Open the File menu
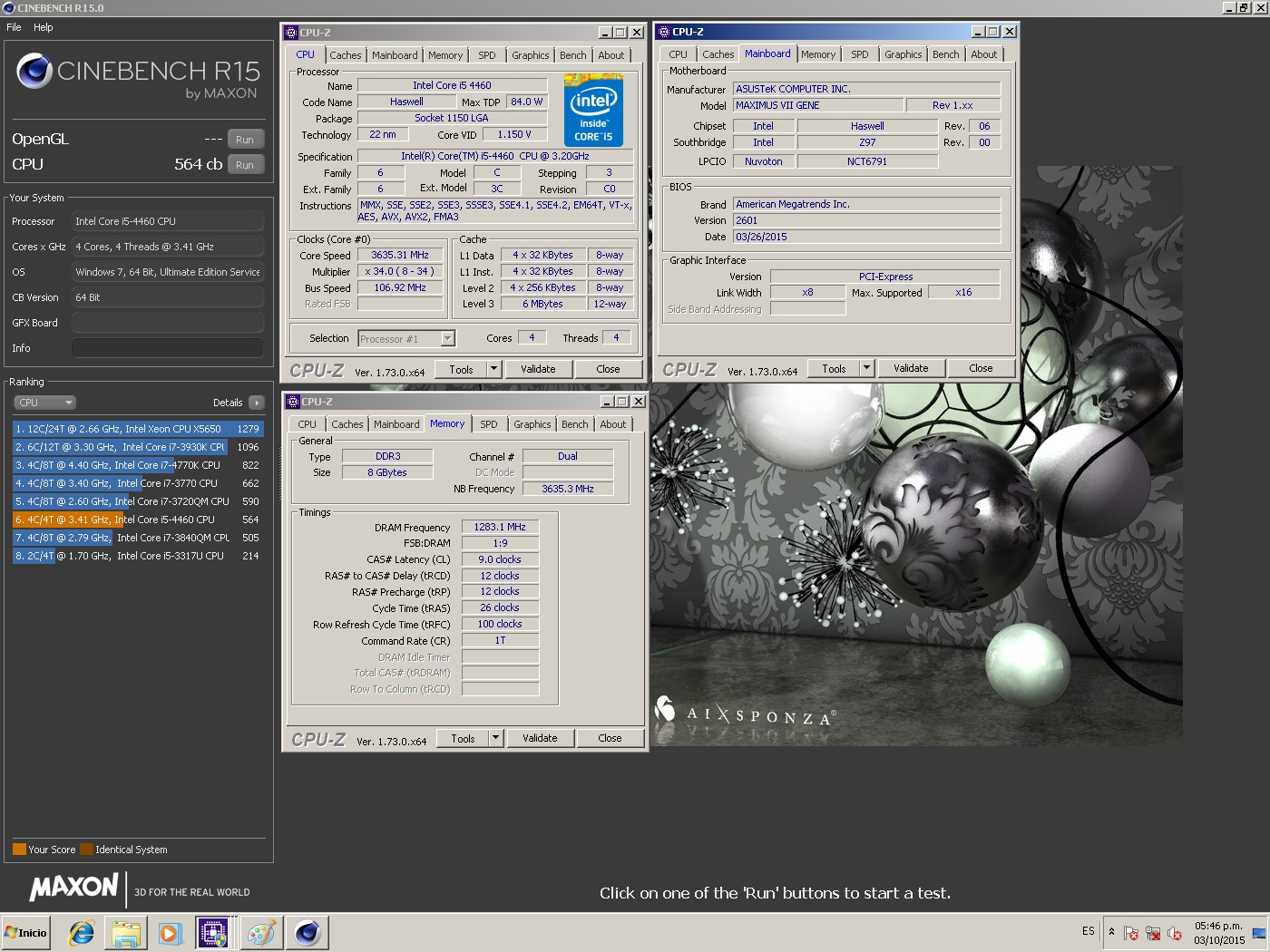Image resolution: width=1270 pixels, height=952 pixels. (14, 27)
